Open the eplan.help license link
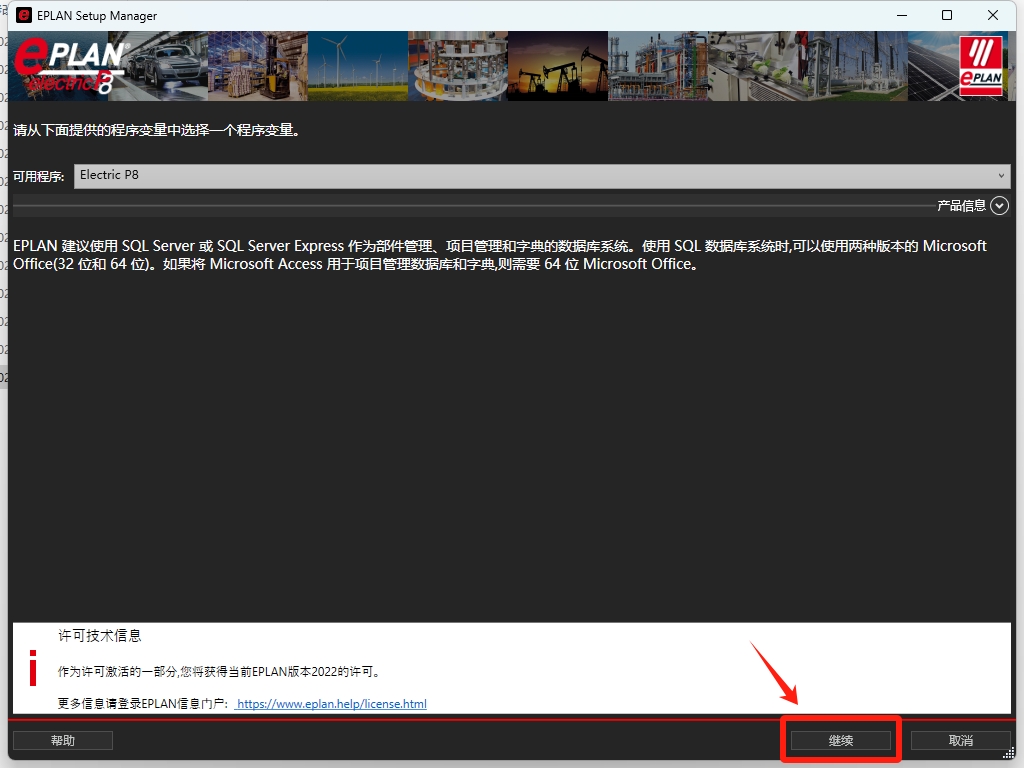Screen dimensions: 1024x768 [331, 704]
